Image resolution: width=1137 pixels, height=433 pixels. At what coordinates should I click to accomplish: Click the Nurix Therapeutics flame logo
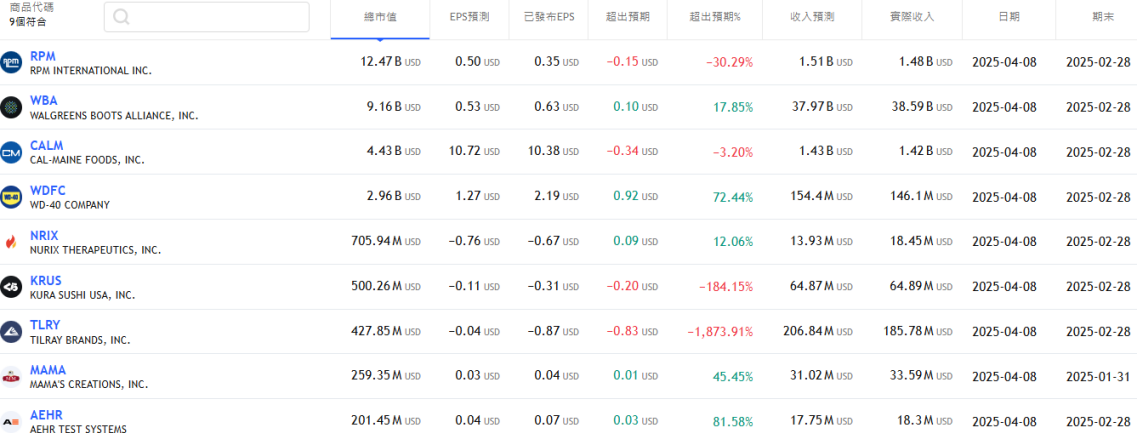click(x=11, y=242)
